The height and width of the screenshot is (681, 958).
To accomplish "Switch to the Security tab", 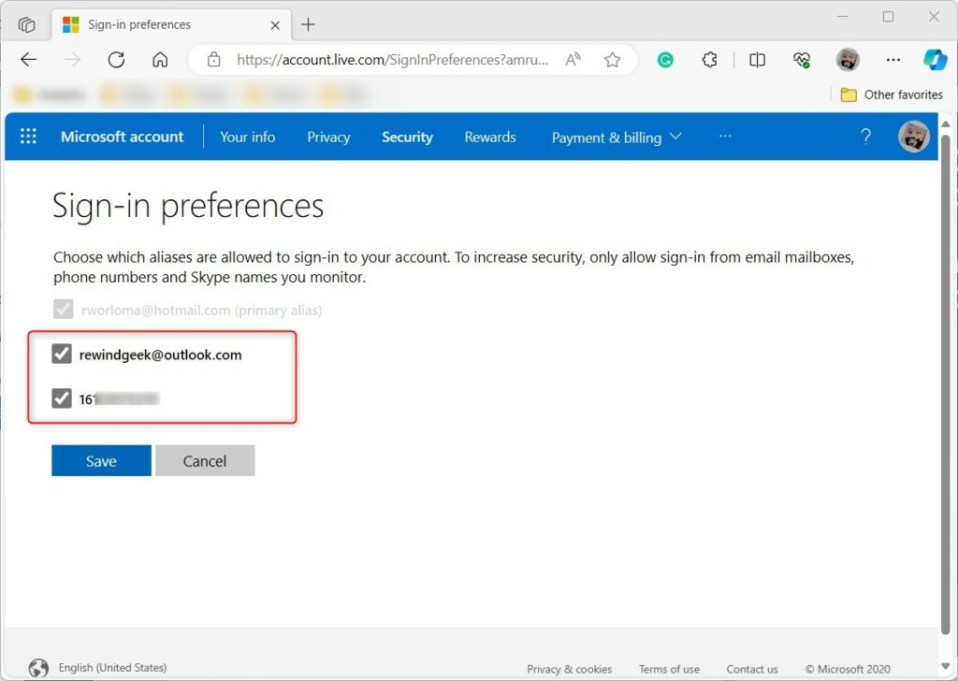I will click(407, 137).
